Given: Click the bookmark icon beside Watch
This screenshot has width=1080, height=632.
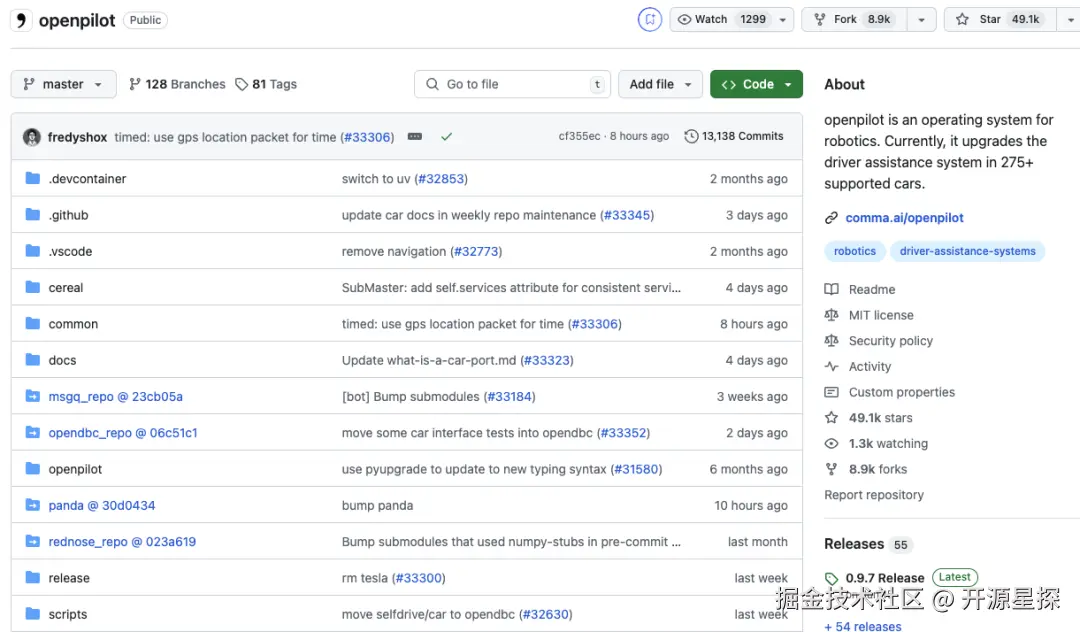Looking at the screenshot, I should (x=650, y=19).
